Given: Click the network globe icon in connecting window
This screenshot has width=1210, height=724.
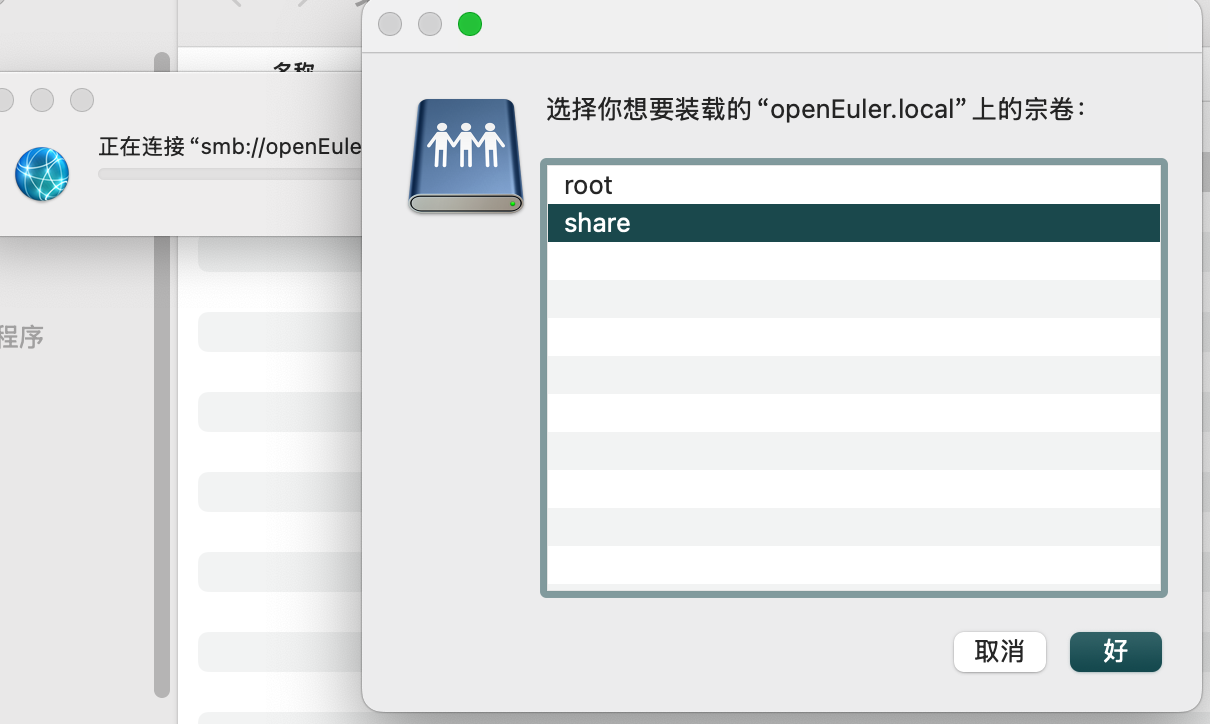Looking at the screenshot, I should (42, 174).
